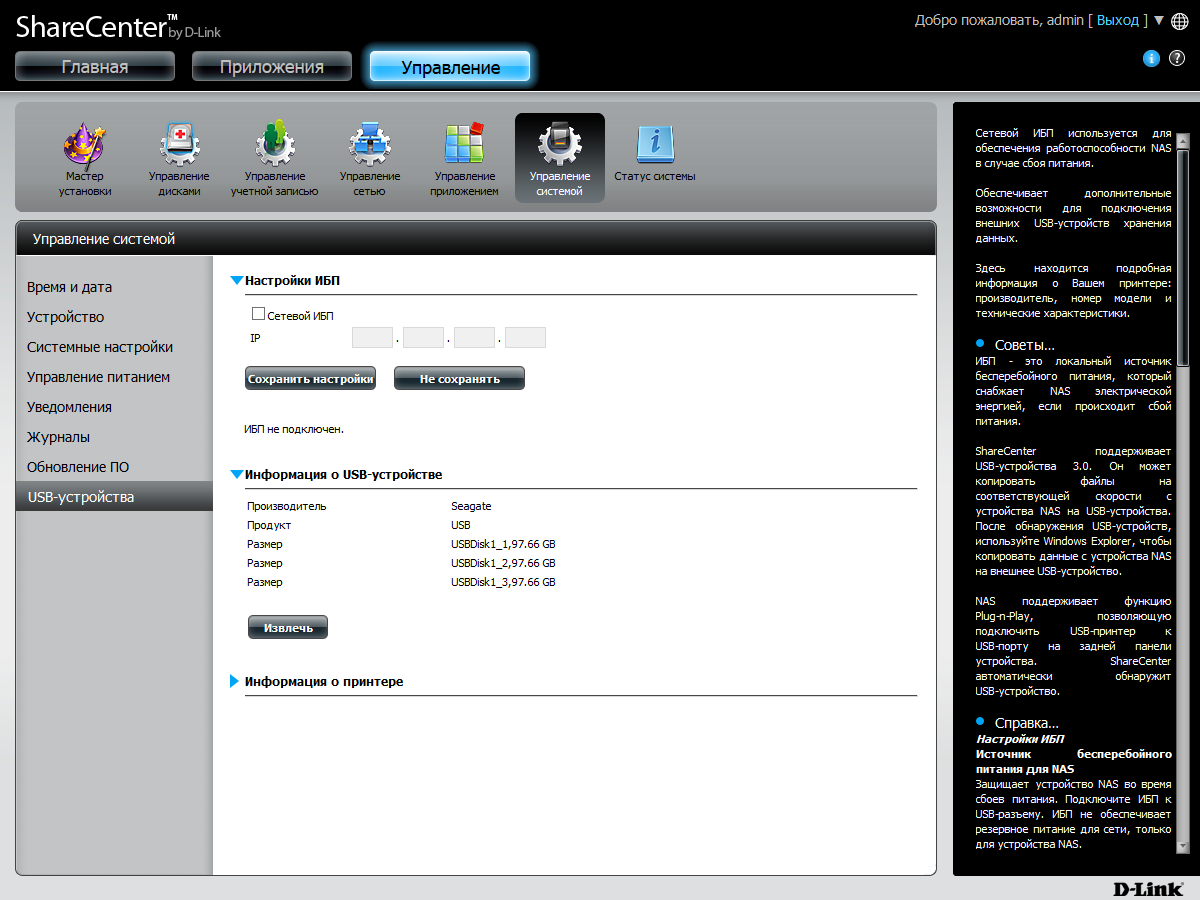
Task: Open the dropdown arrow next to Выход
Action: click(x=1159, y=20)
